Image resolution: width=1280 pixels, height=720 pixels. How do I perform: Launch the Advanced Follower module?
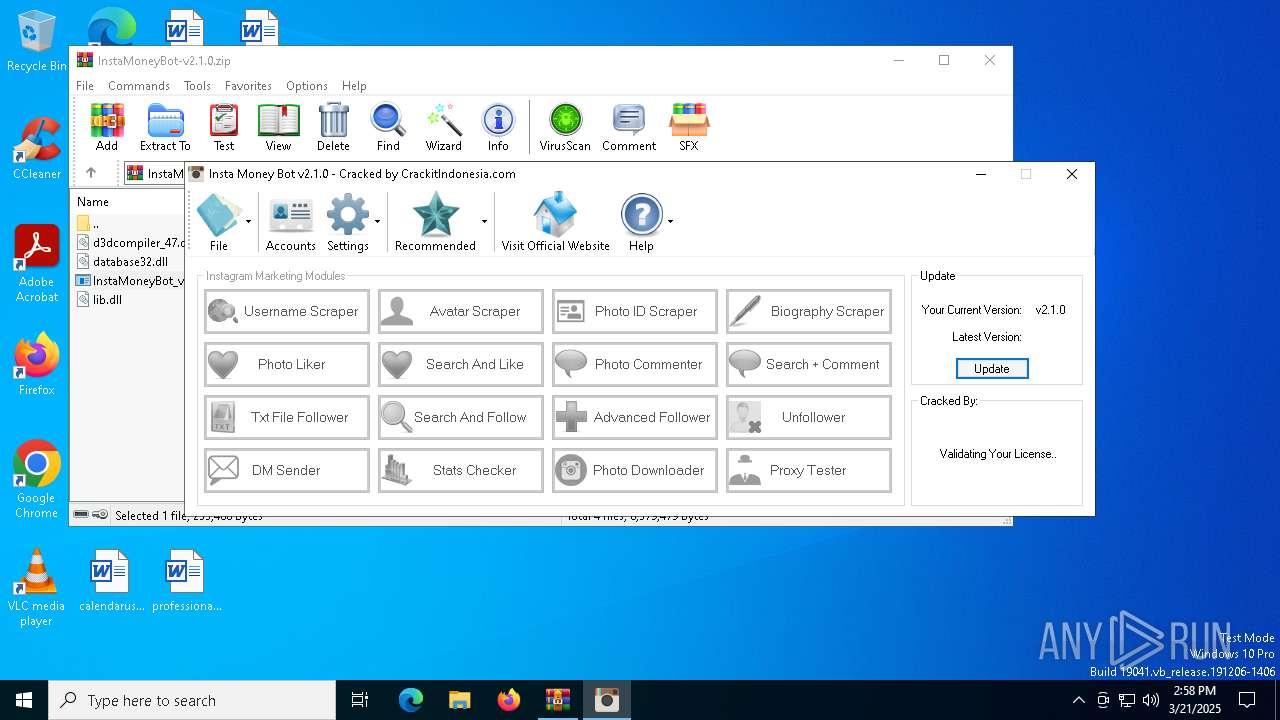[x=635, y=417]
